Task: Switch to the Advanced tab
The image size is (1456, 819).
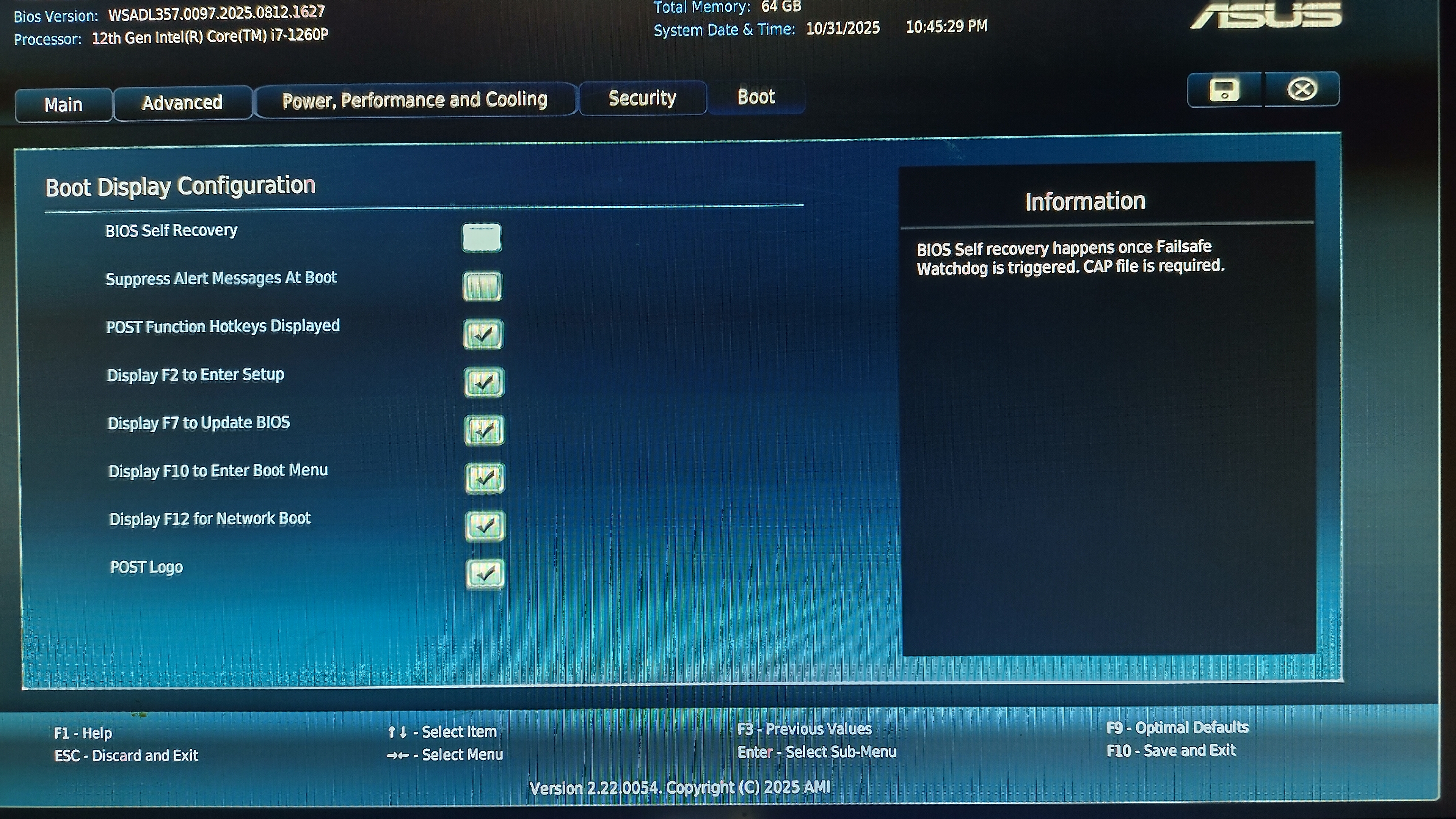Action: tap(182, 103)
